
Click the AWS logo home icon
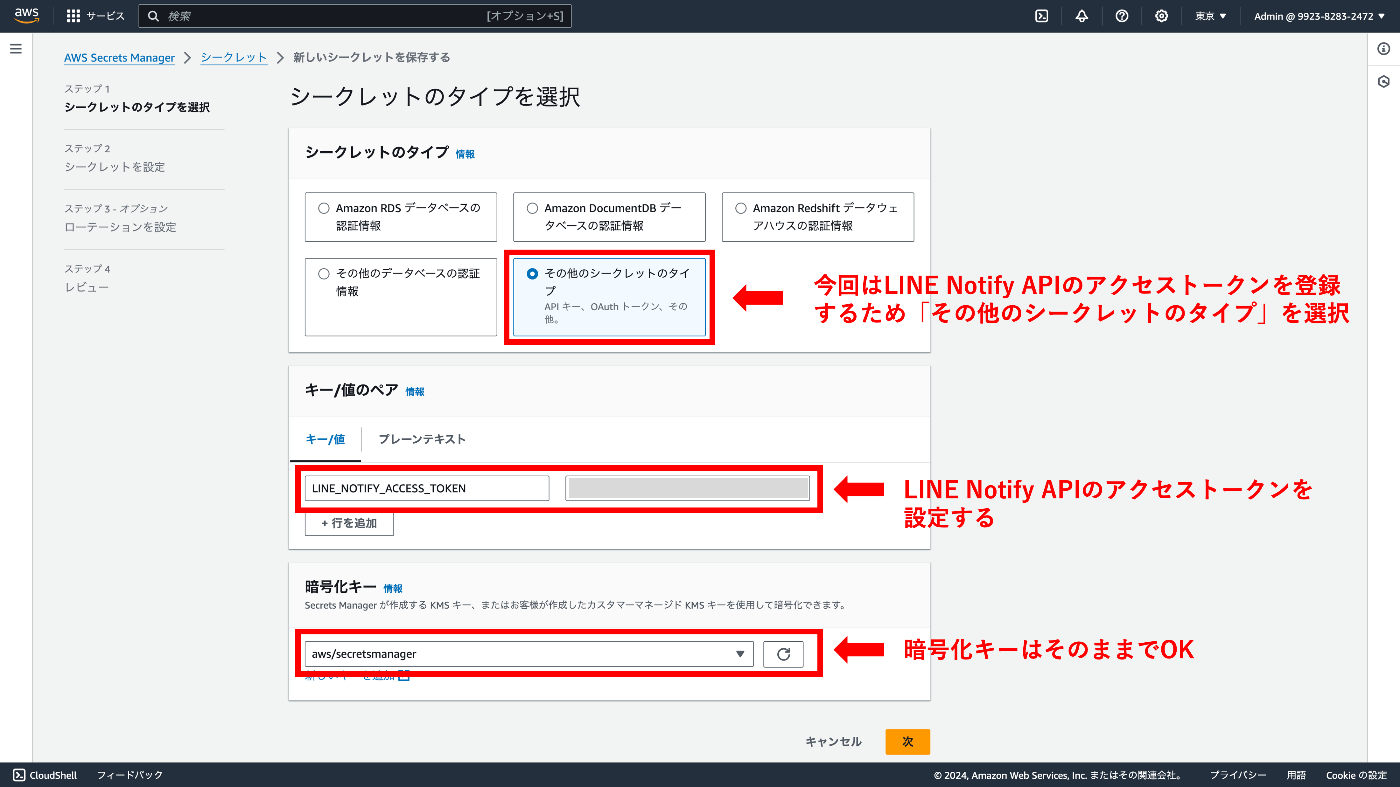26,15
